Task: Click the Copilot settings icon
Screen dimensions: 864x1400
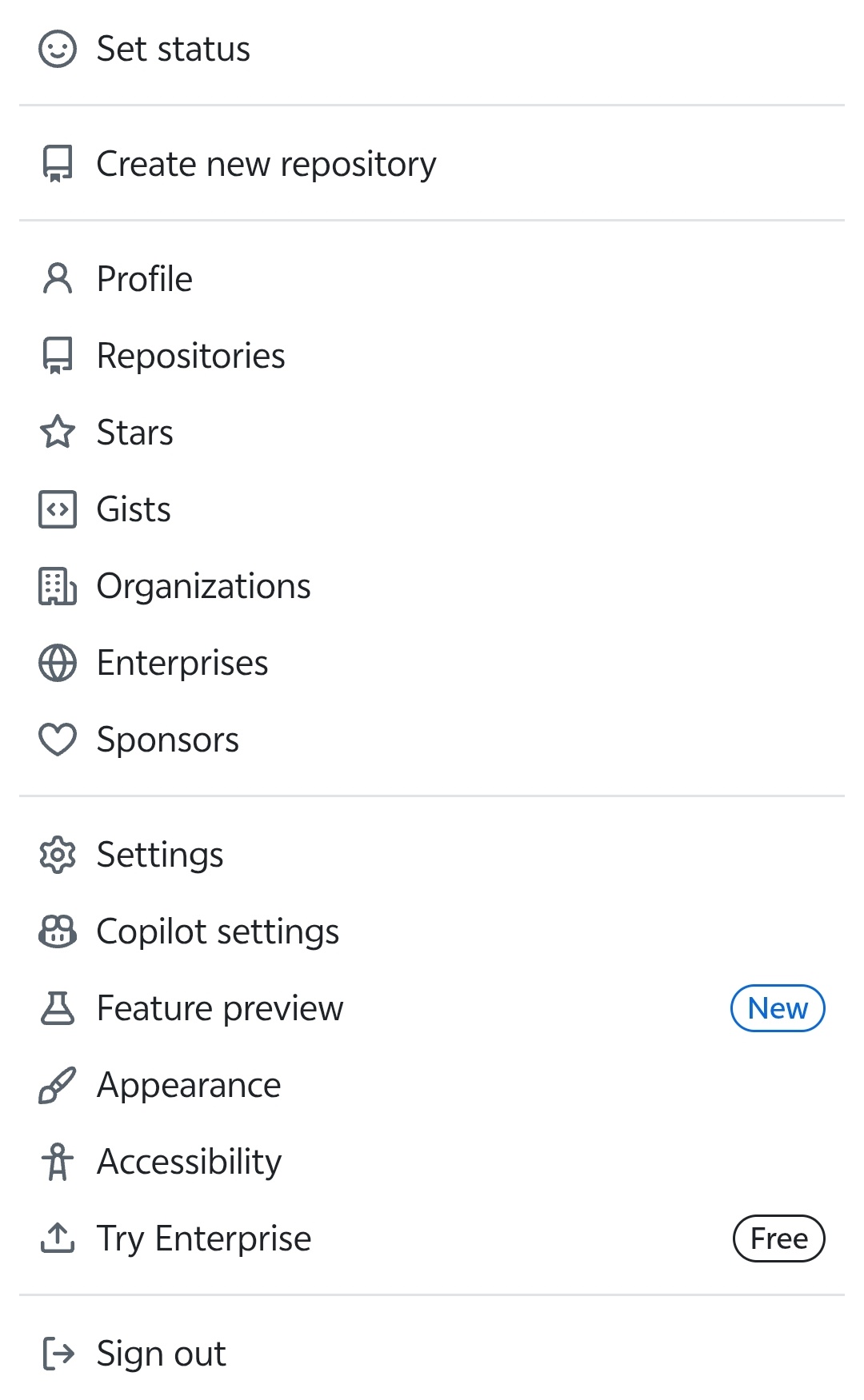Action: (x=58, y=931)
